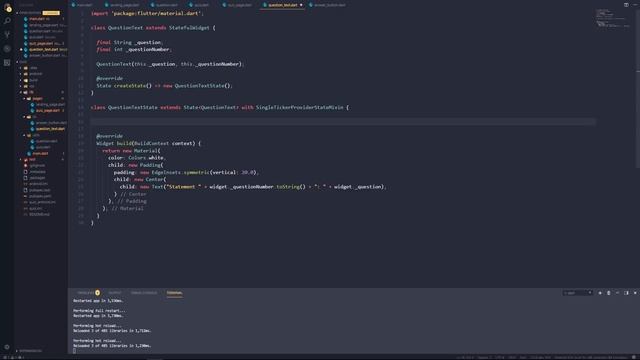Close the bottom terminal panel
Screen dimensions: 640x360
coord(635,293)
